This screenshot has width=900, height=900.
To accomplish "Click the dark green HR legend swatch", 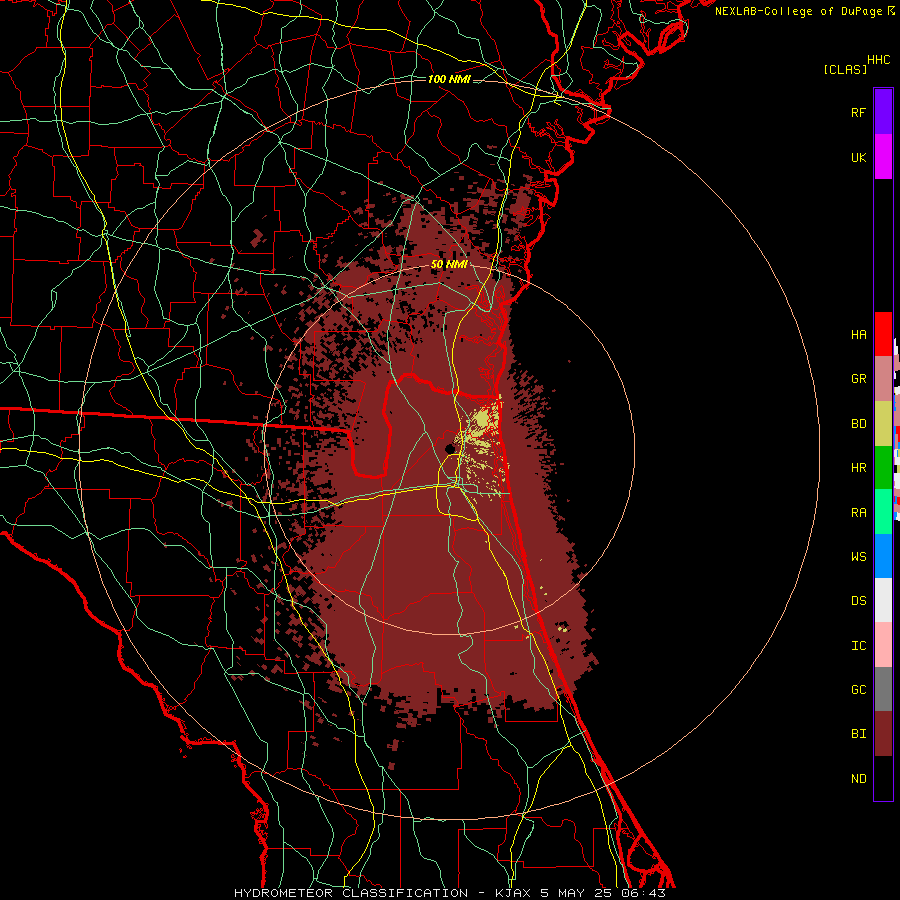I will [883, 468].
